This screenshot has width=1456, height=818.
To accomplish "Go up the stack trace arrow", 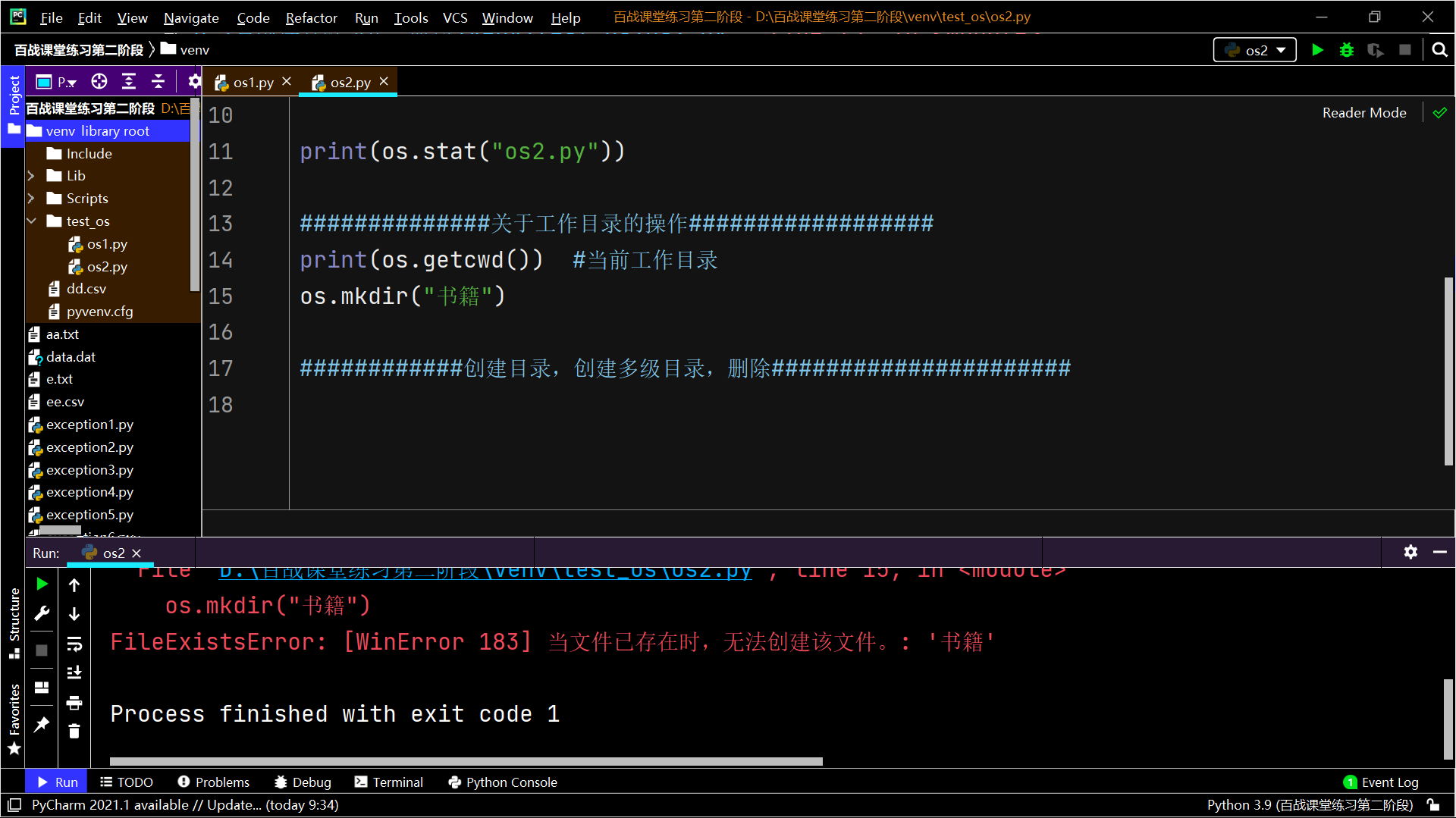I will [74, 585].
